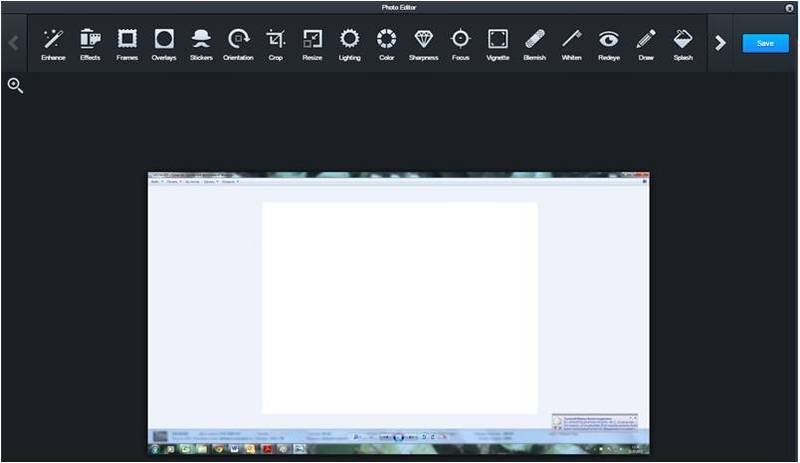Click the zoom magnifier icon
Viewport: 800px width, 463px height.
pos(15,86)
